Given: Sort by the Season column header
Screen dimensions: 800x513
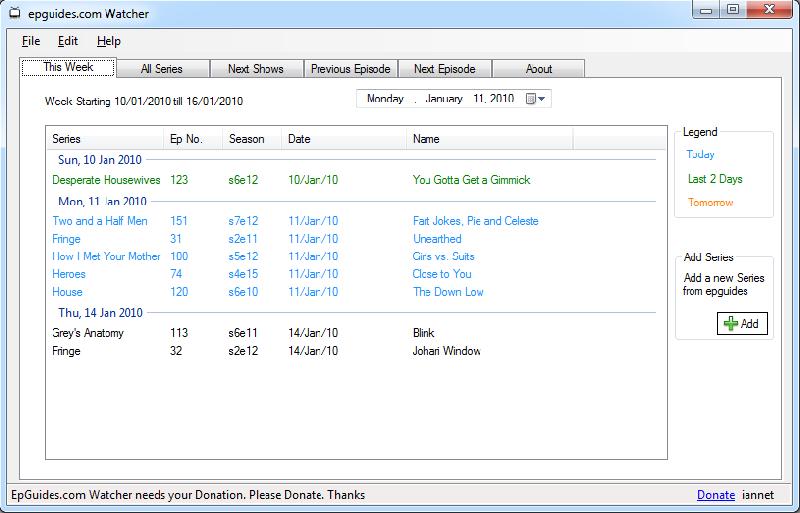Looking at the screenshot, I should [252, 139].
